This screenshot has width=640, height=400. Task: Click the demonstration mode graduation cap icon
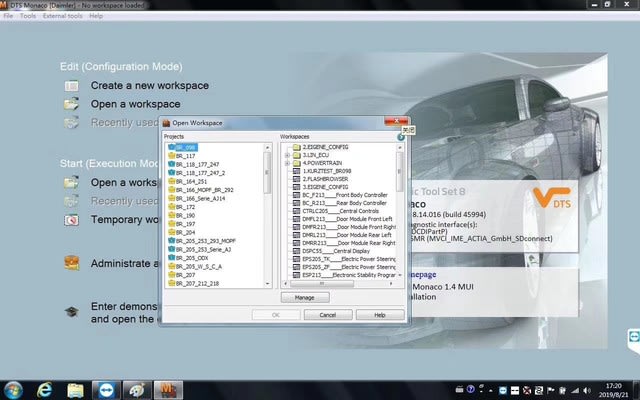coord(72,312)
